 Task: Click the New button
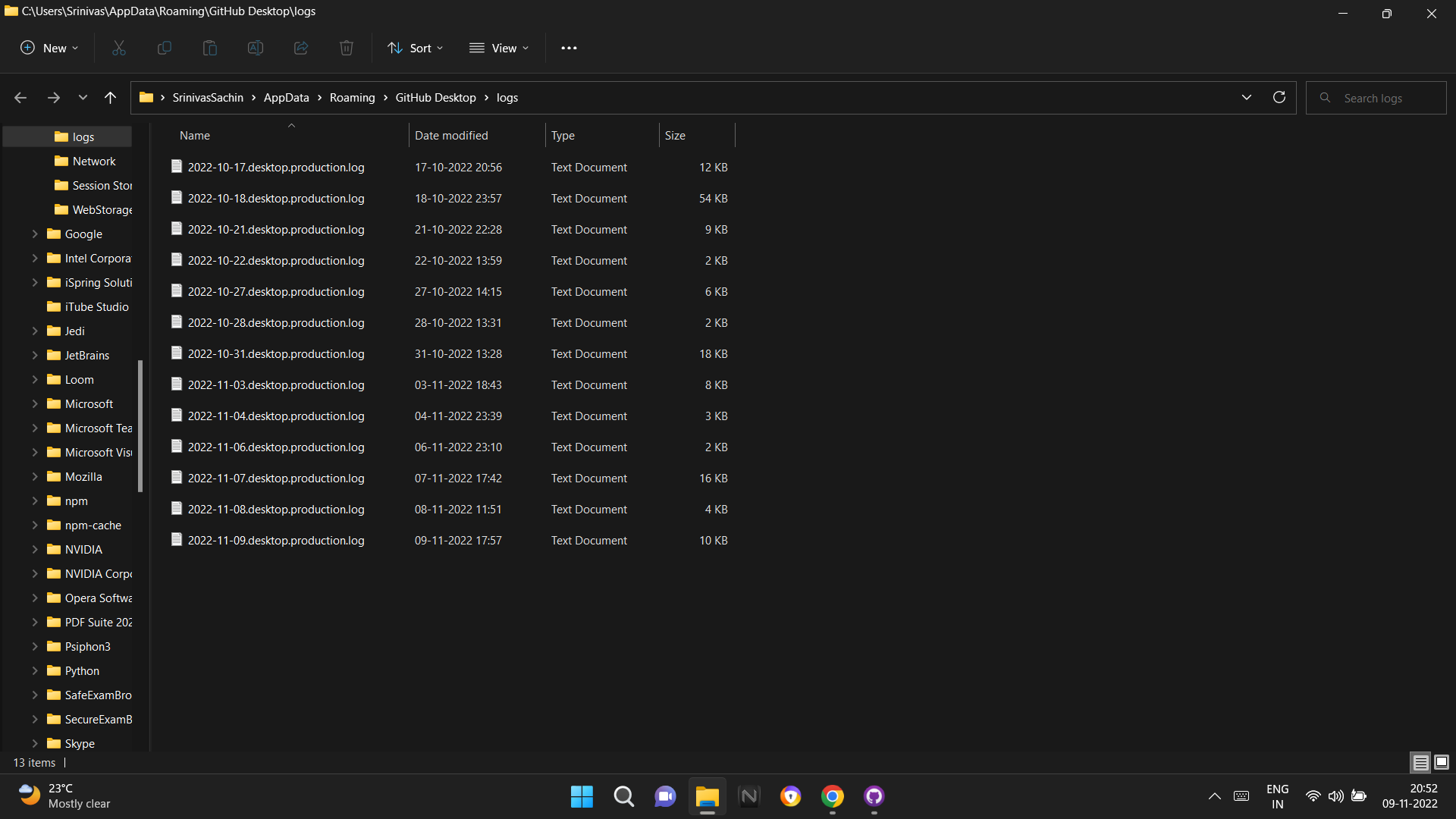point(49,48)
